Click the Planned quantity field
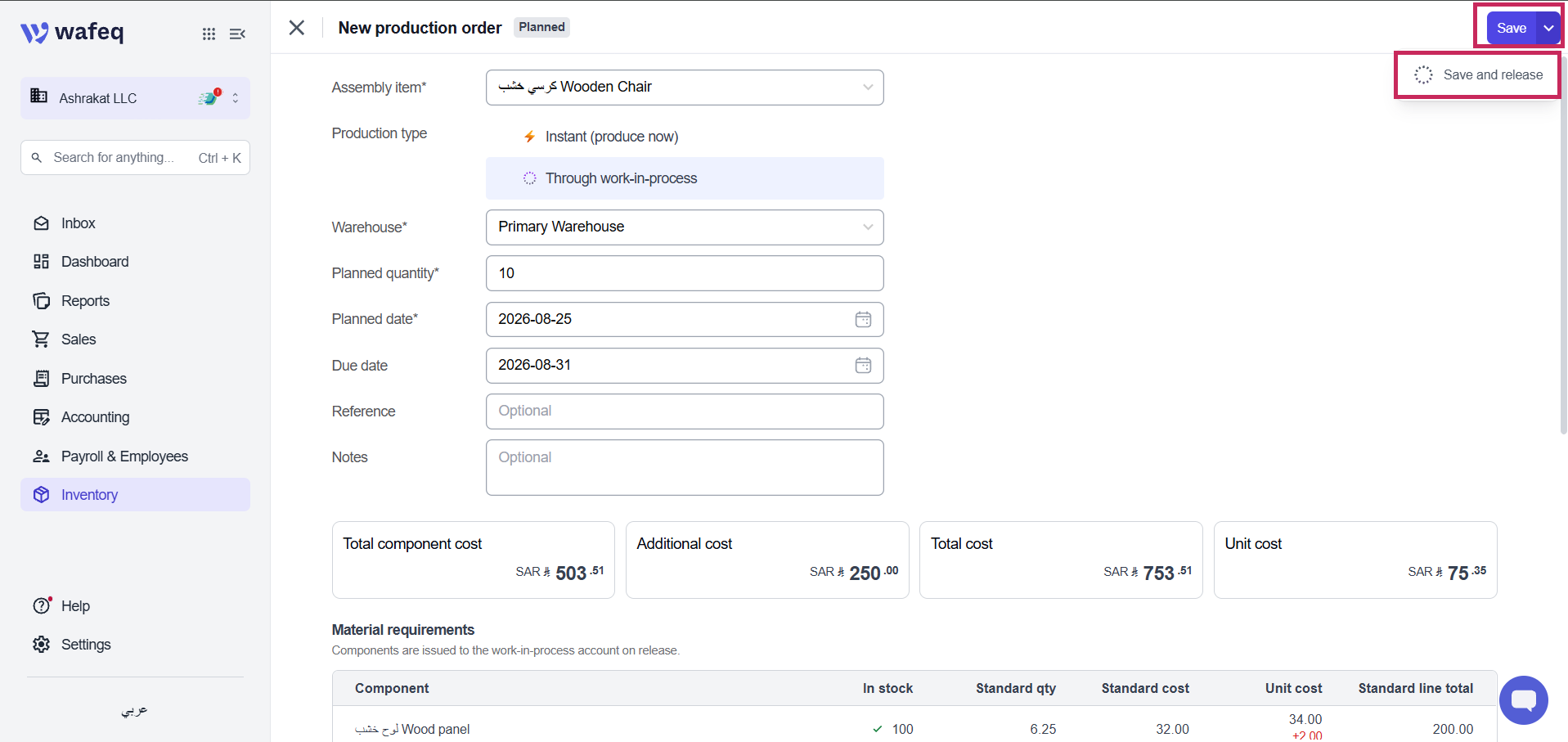 [685, 273]
